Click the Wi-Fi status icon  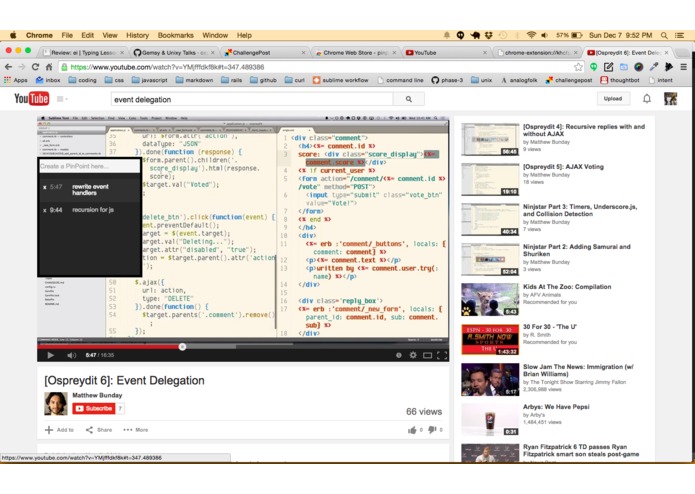pyautogui.click(x=531, y=35)
